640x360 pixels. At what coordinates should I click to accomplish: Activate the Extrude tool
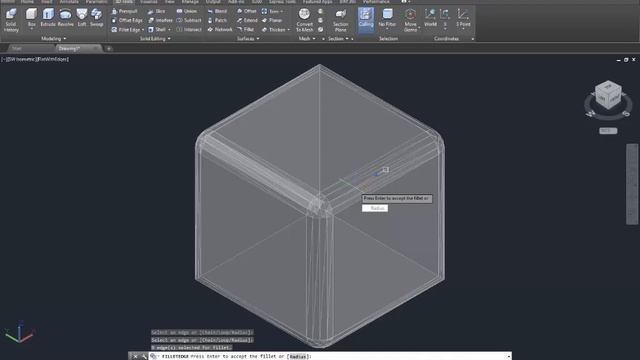click(48, 18)
